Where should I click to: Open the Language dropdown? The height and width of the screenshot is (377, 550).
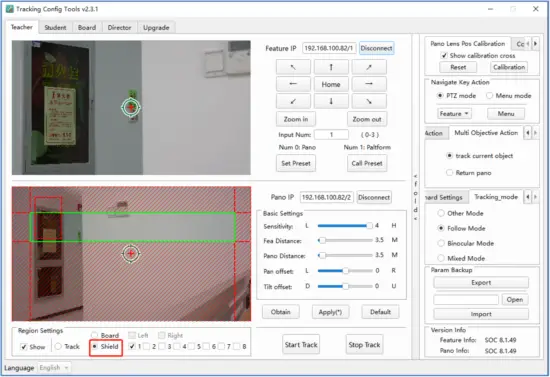click(54, 368)
